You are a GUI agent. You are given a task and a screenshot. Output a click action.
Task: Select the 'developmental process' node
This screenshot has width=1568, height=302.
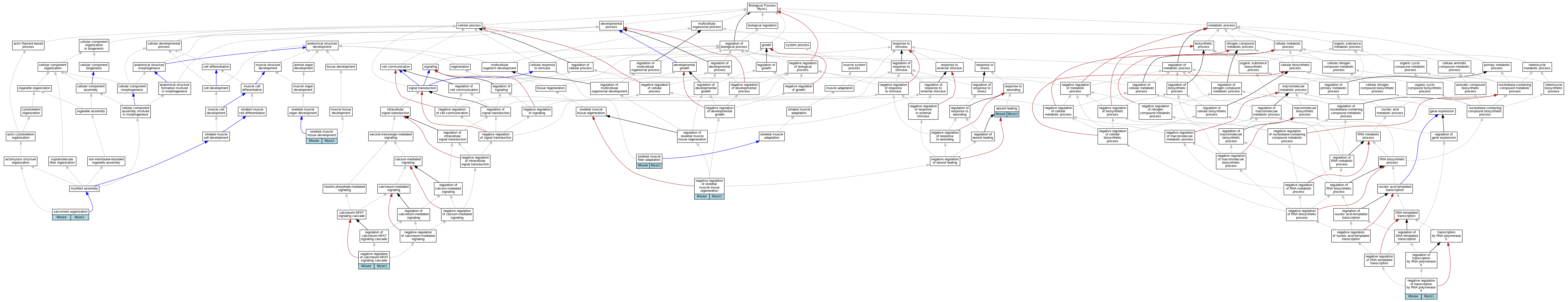tap(611, 26)
